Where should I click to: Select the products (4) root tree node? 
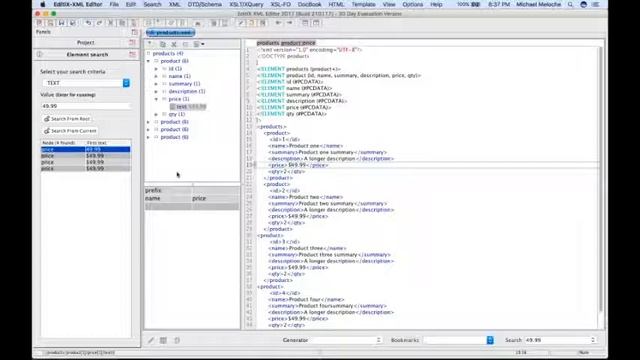168,53
